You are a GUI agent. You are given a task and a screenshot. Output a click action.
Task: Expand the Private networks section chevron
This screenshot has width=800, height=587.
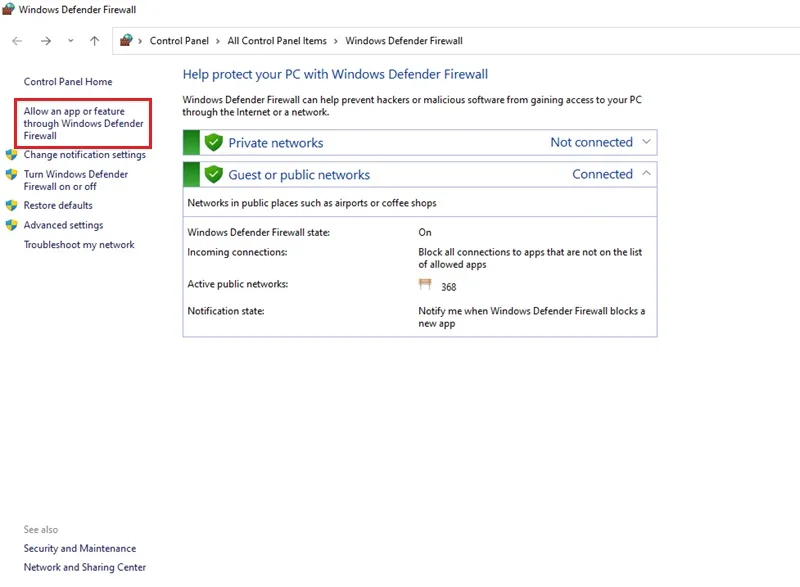pos(646,142)
